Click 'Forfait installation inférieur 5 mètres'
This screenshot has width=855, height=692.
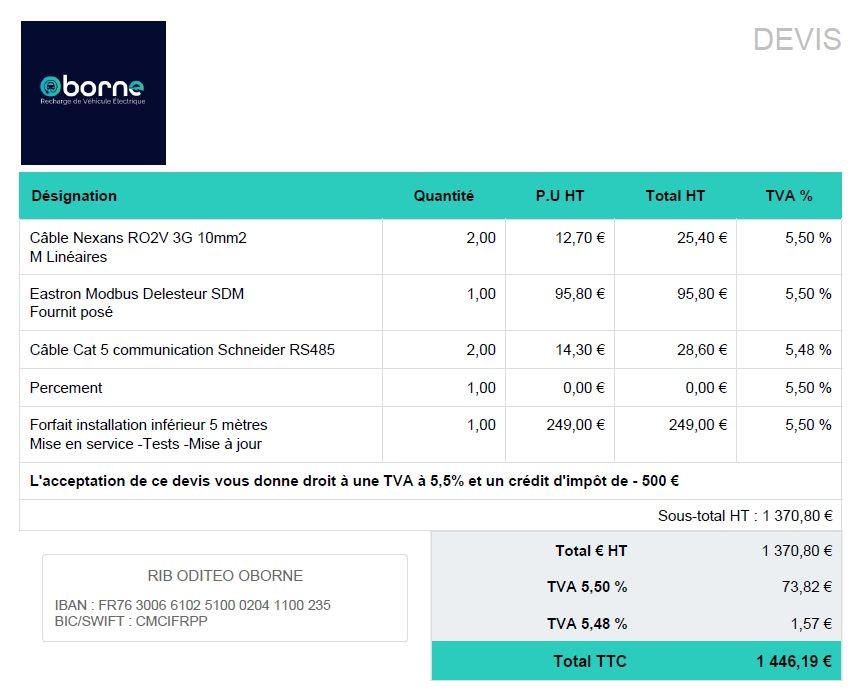pos(148,425)
